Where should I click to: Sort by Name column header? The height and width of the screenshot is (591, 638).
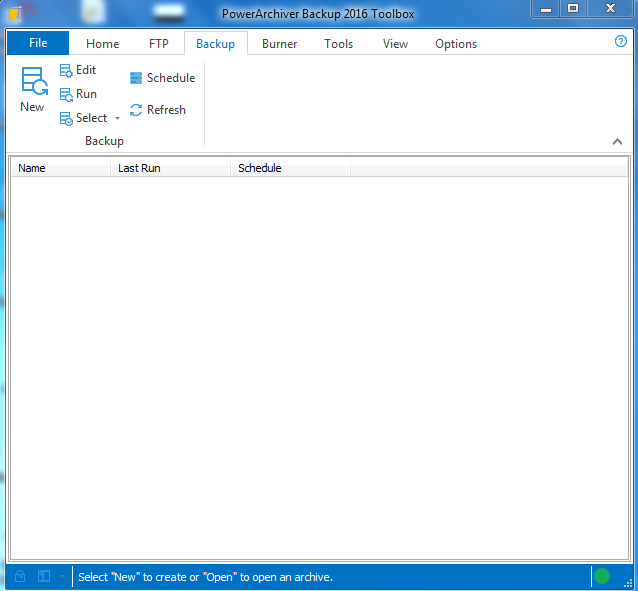pos(61,168)
